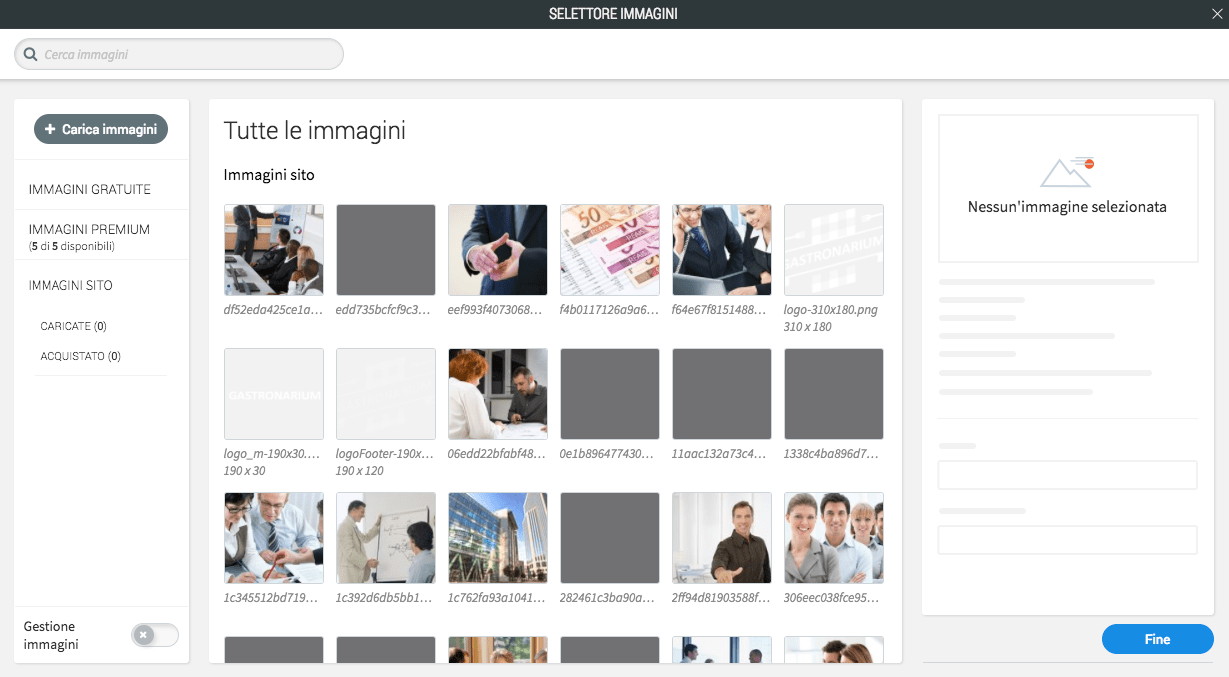
Task: Enable the Gestione immagini switch
Action: click(155, 635)
